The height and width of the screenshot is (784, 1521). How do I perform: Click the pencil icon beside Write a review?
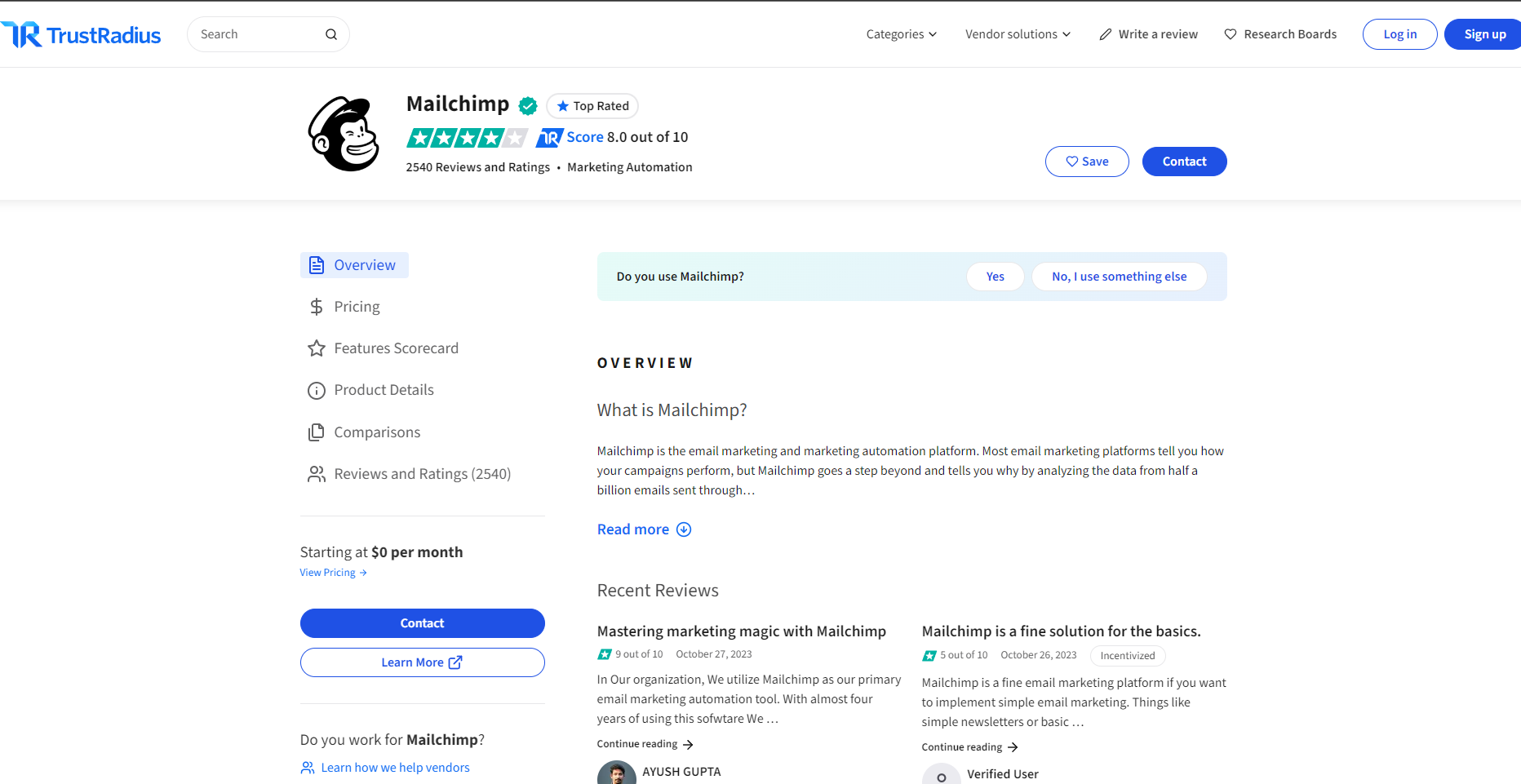pyautogui.click(x=1106, y=34)
